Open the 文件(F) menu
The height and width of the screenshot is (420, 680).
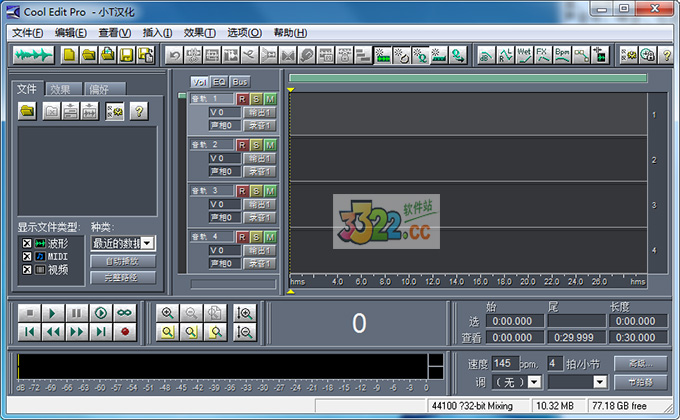(x=27, y=33)
